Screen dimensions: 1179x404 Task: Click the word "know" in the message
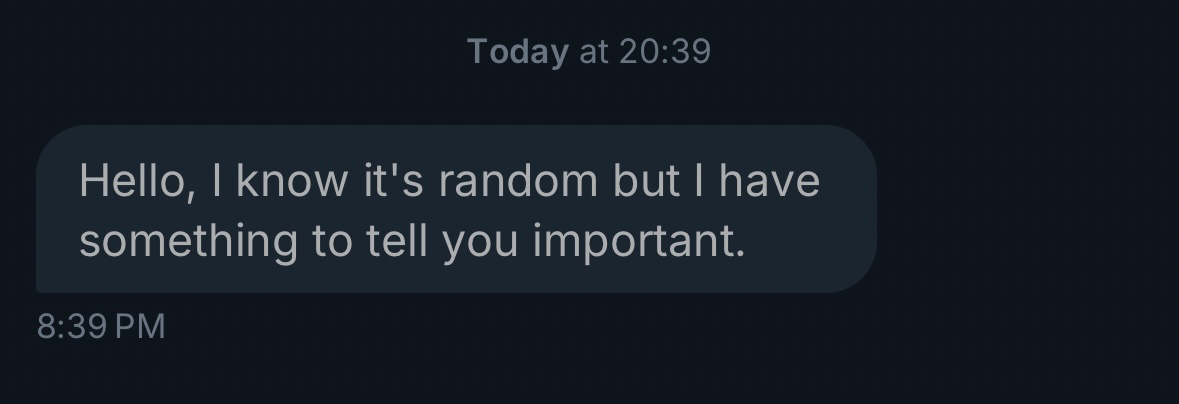coord(291,181)
